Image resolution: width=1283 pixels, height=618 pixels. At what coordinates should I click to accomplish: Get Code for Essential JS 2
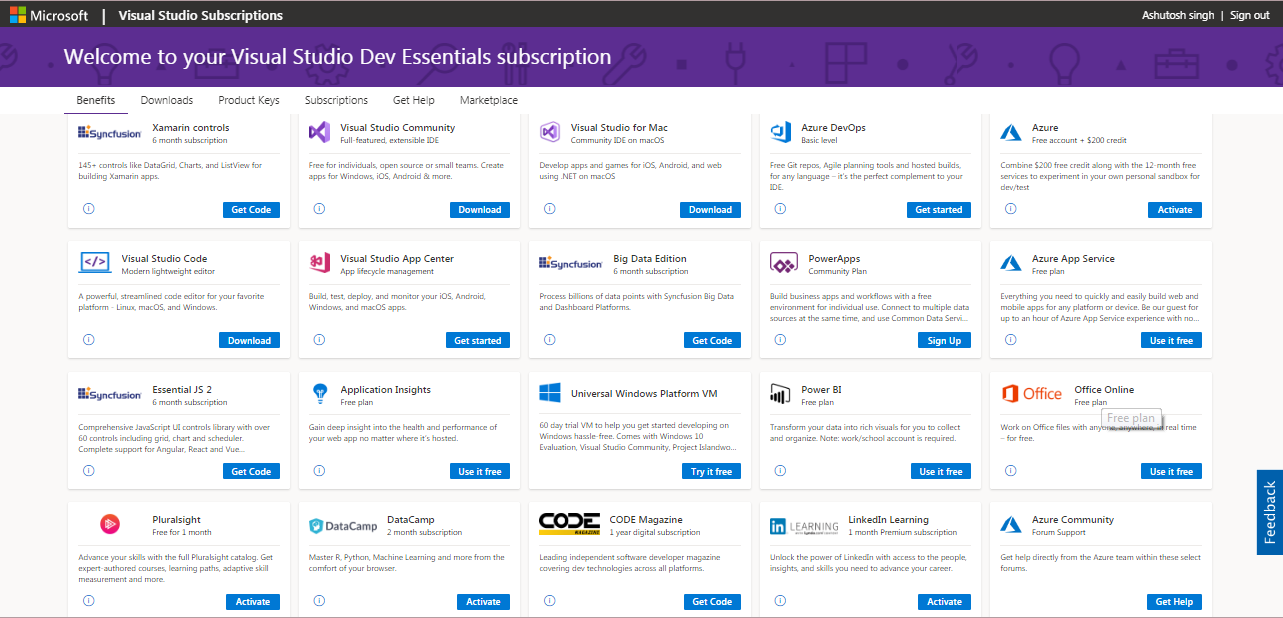coord(251,472)
